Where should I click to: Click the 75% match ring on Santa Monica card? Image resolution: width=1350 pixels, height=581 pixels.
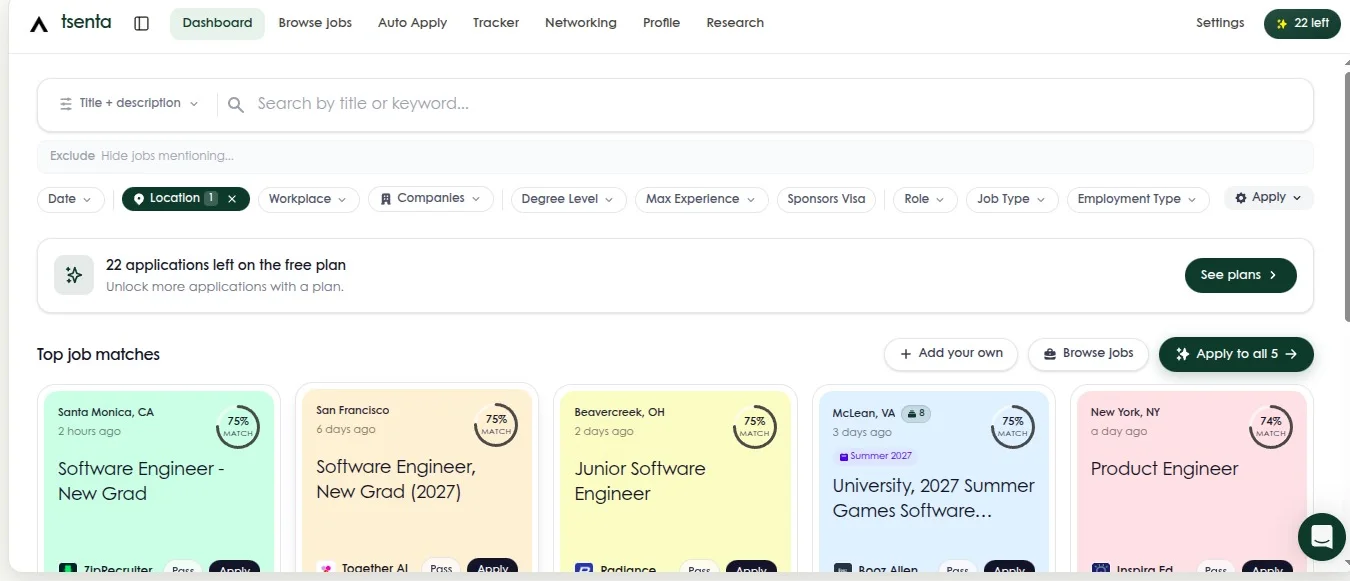pyautogui.click(x=238, y=426)
